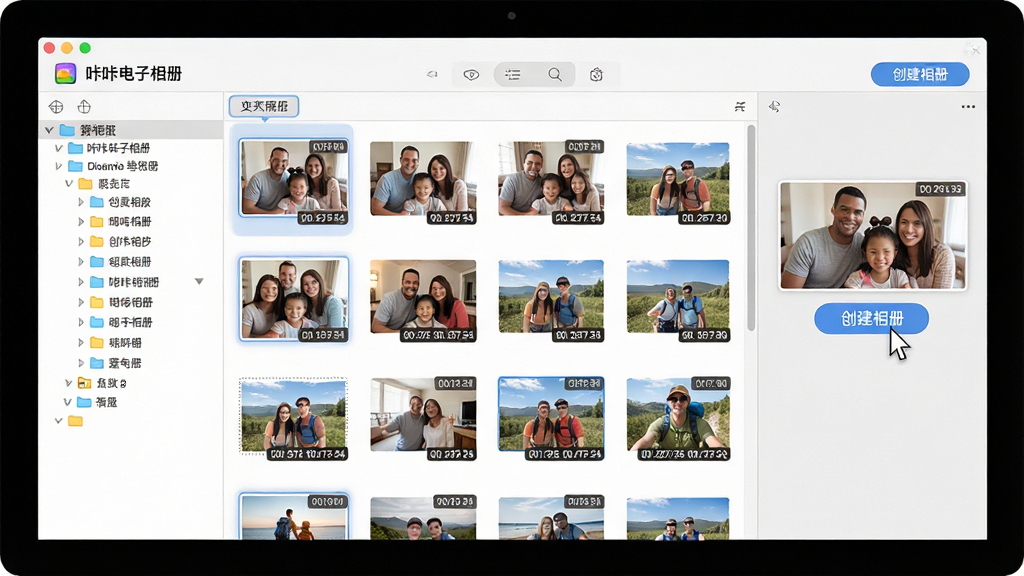Screen dimensions: 1024x576
Task: Toggle the chevron of the folder directly above Dioamio
Action: [x=59, y=148]
